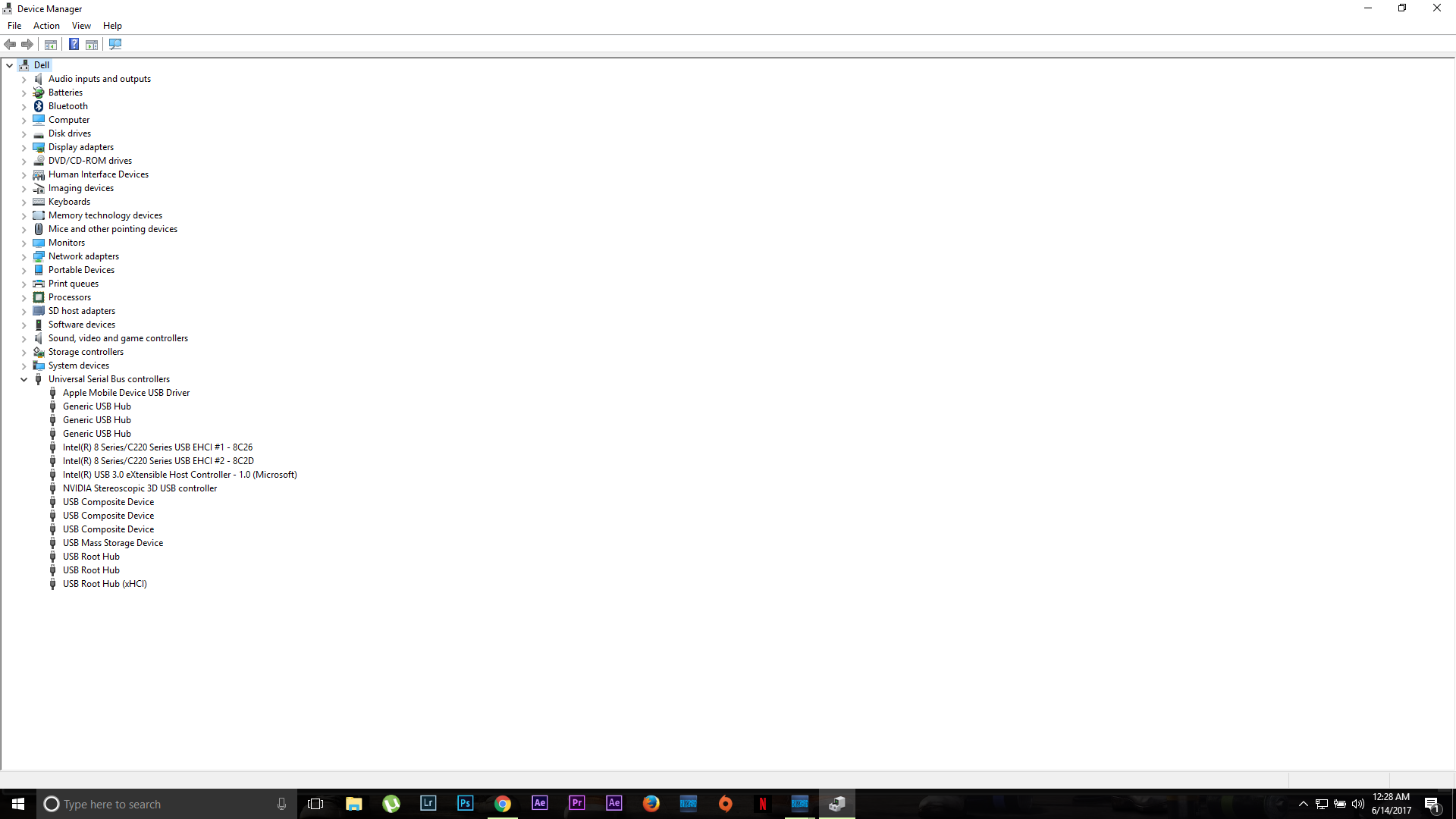
Task: Select the System devices category
Action: (x=79, y=366)
